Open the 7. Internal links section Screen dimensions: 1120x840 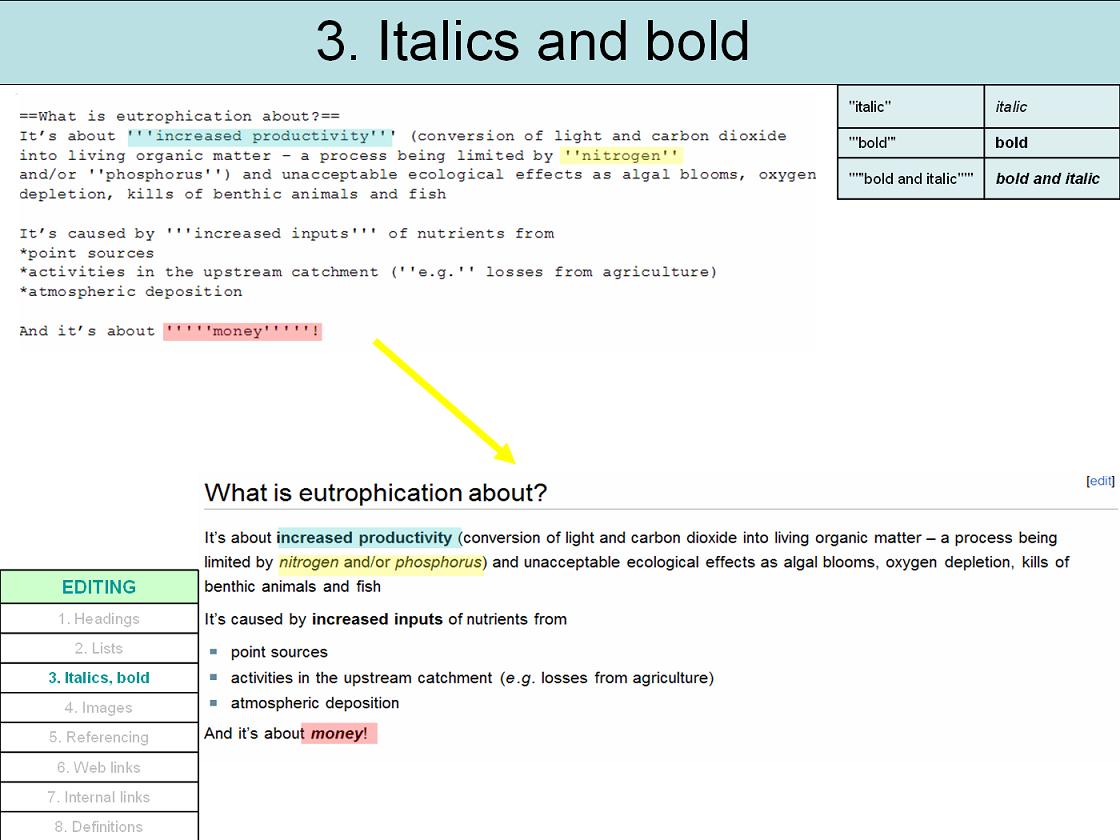[99, 797]
